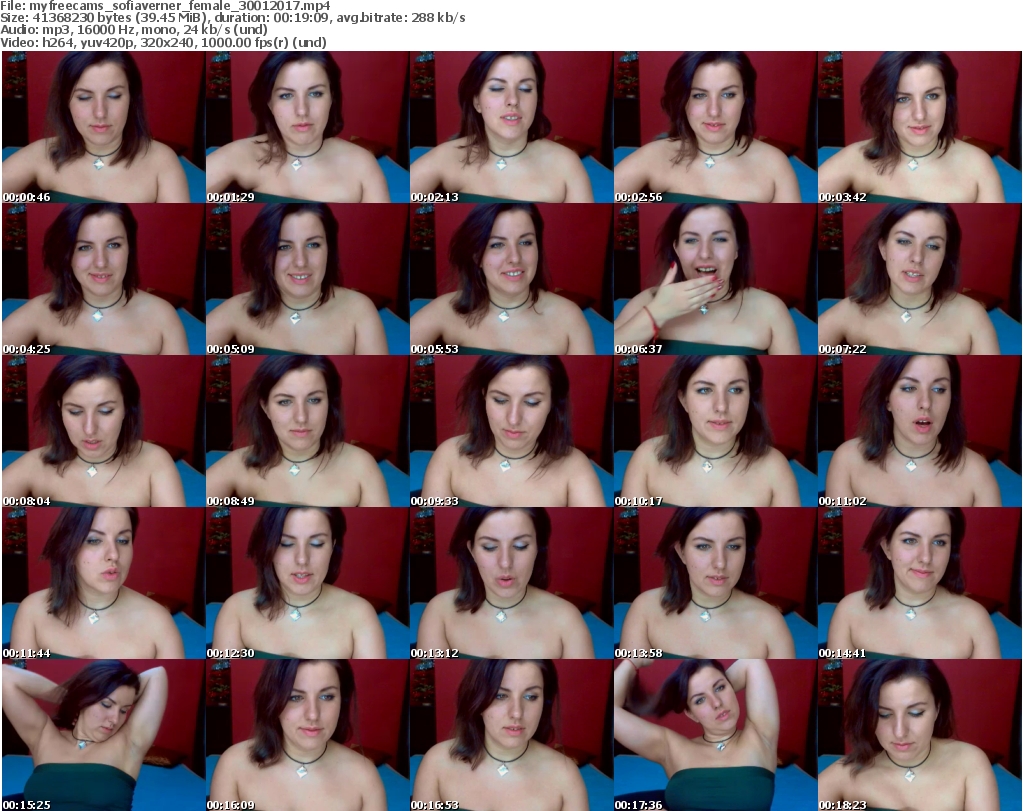The image size is (1024, 811).
Task: Select the thumbnail stamped 00:02:13
Action: tap(511, 127)
